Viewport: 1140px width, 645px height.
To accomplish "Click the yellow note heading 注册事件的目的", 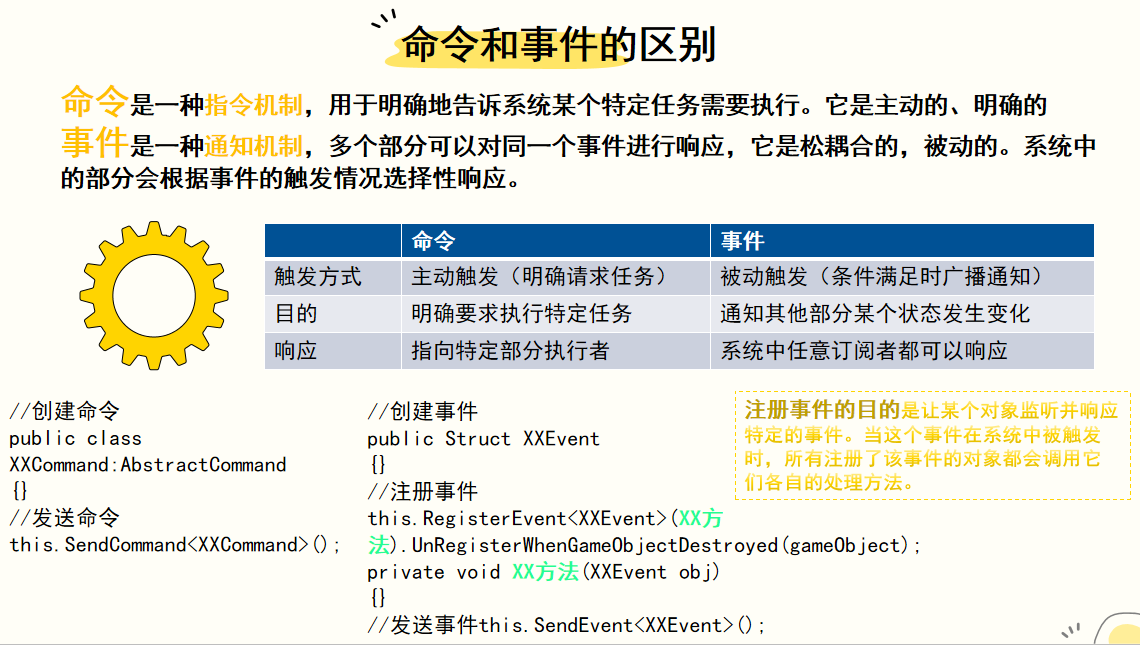I will [x=822, y=410].
